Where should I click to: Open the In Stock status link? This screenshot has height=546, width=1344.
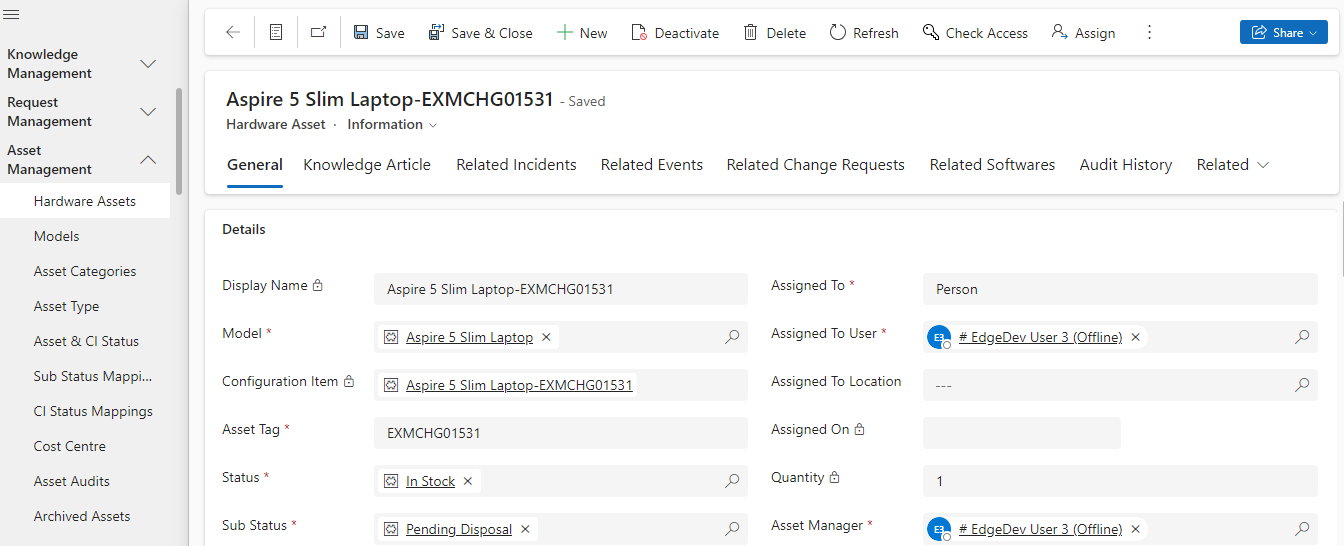click(430, 481)
